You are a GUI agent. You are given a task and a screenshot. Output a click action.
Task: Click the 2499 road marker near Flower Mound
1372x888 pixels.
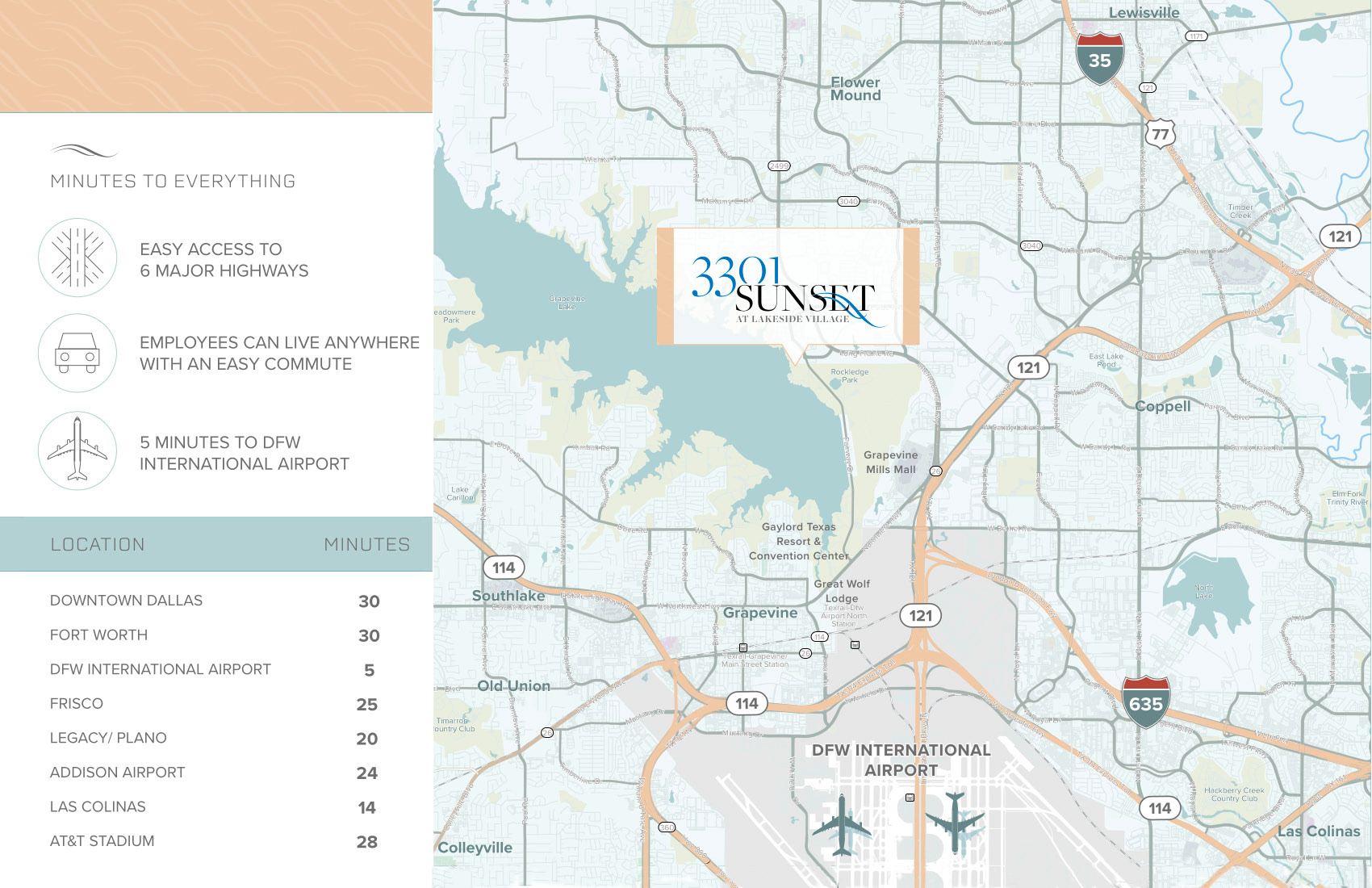[x=779, y=165]
